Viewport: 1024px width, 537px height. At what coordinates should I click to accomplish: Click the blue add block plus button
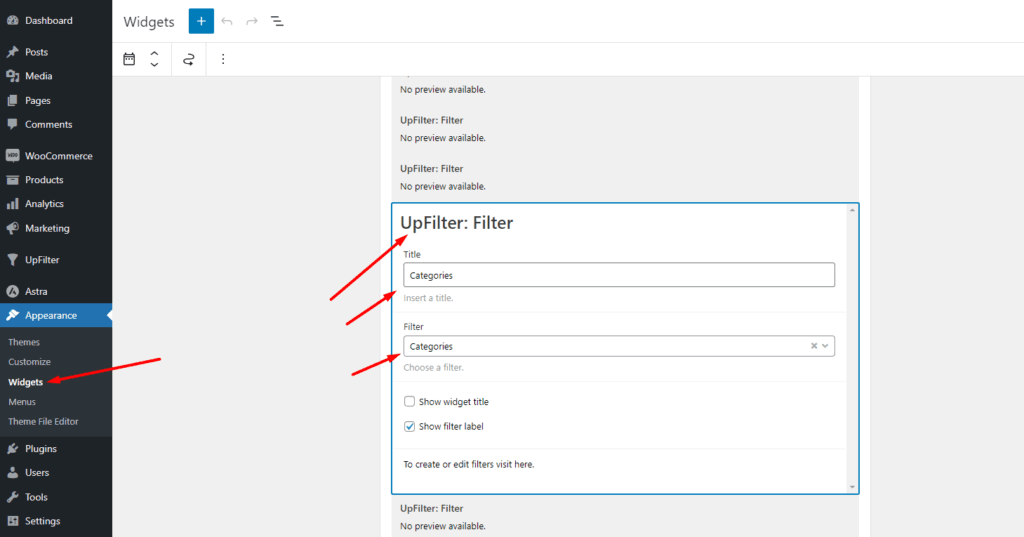coord(201,21)
